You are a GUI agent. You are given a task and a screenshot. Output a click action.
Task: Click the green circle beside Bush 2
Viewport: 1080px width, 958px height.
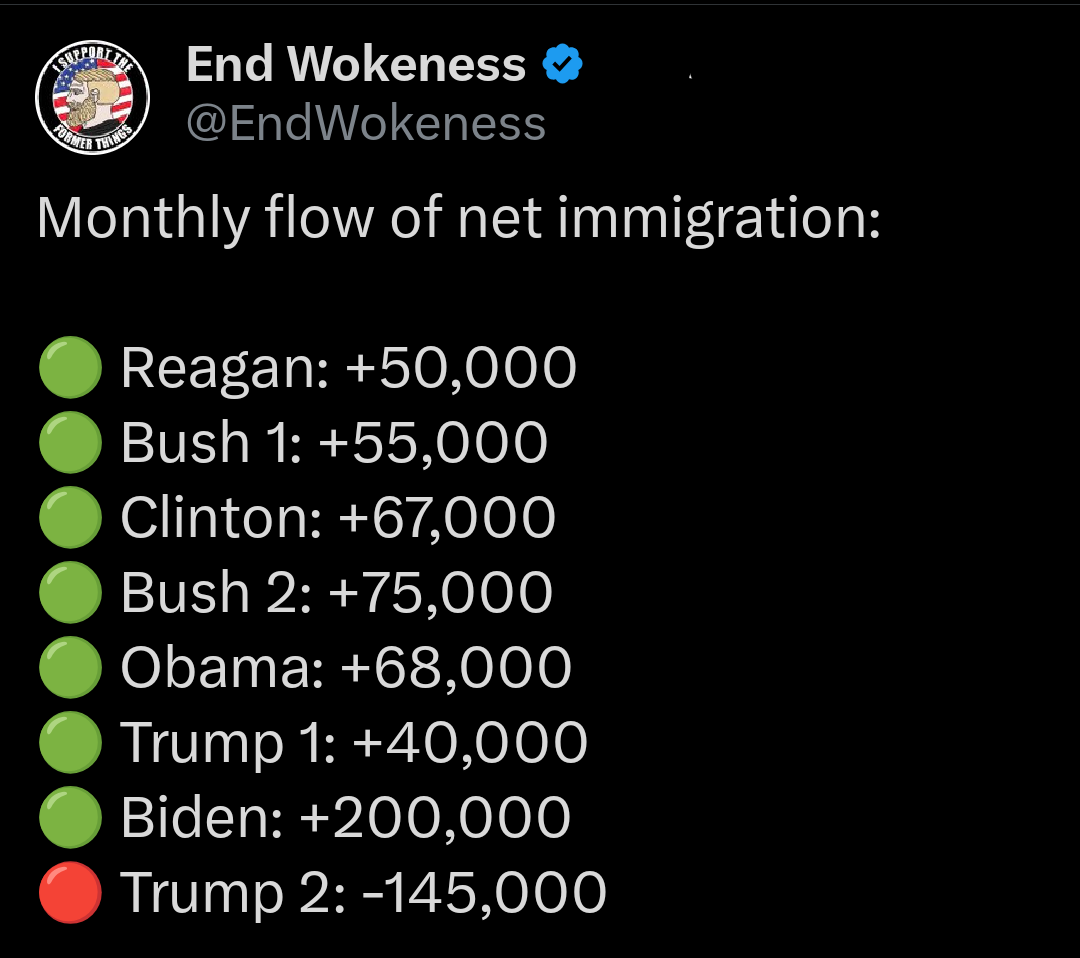click(70, 593)
